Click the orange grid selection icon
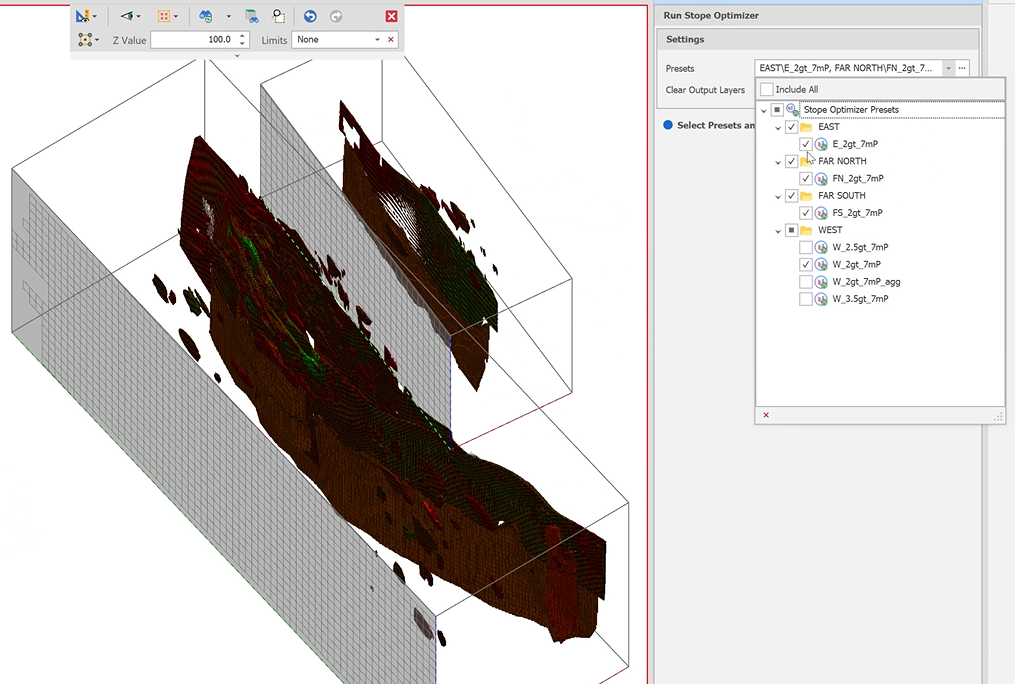Screen dimensions: 1015x684 tap(164, 16)
